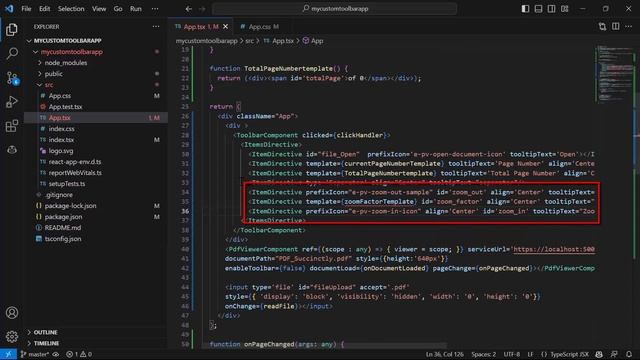Viewport: 640px width, 360px height.
Task: Go forward with the navigation arrow
Action: pos(202,9)
